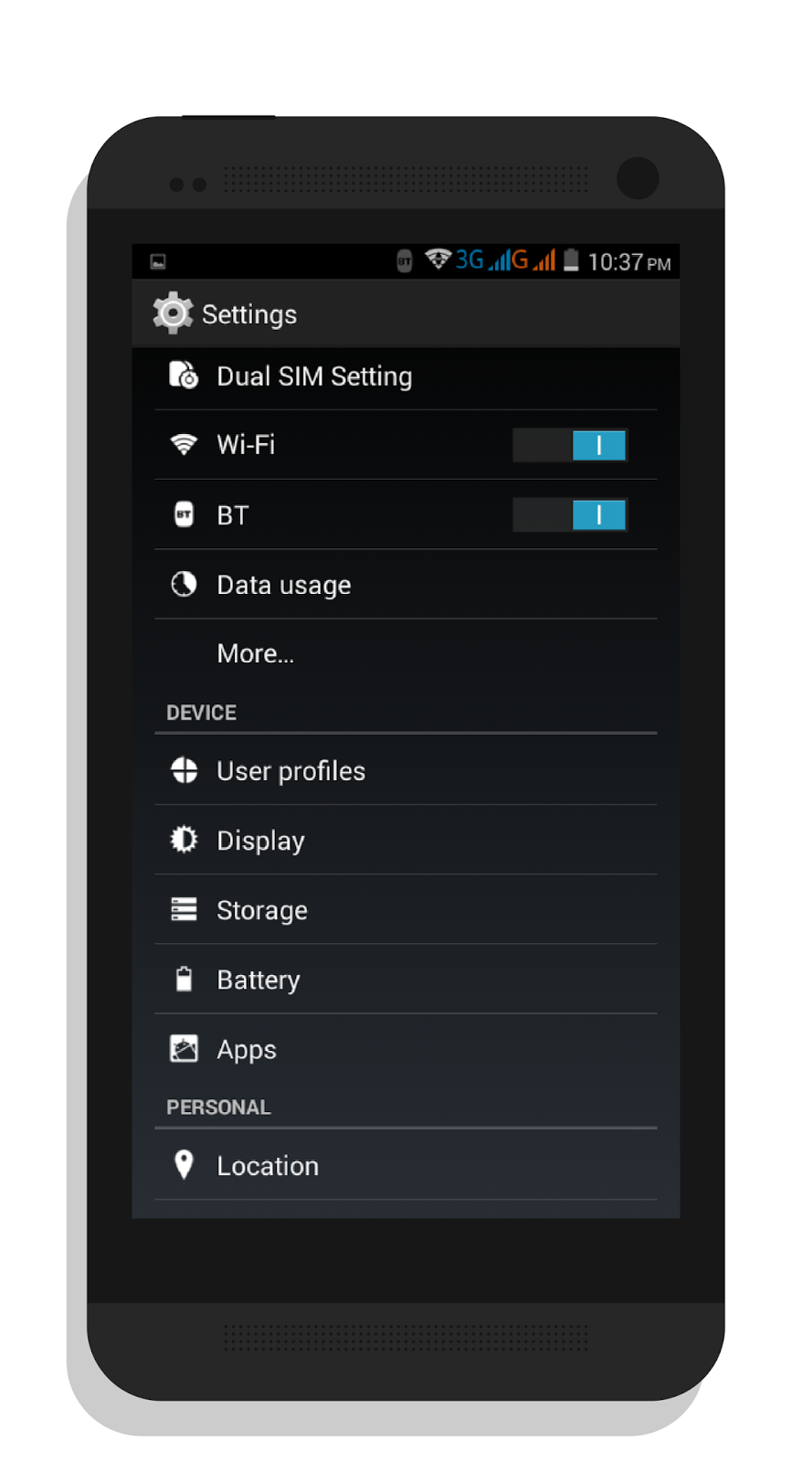Tap the BT icon in settings list
Image resolution: width=812 pixels, height=1462 pixels.
184,514
